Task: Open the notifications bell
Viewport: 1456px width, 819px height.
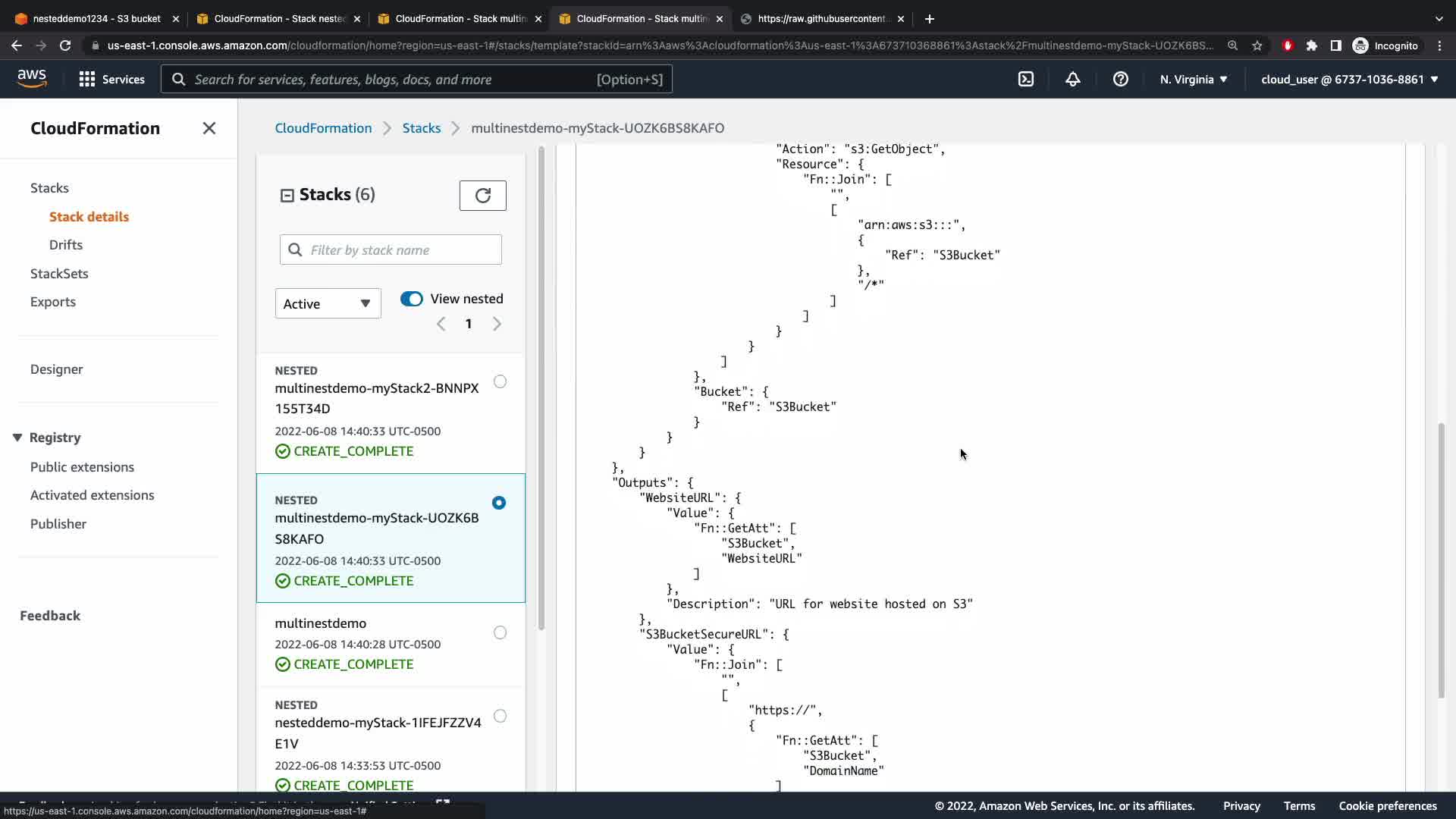Action: 1072,79
